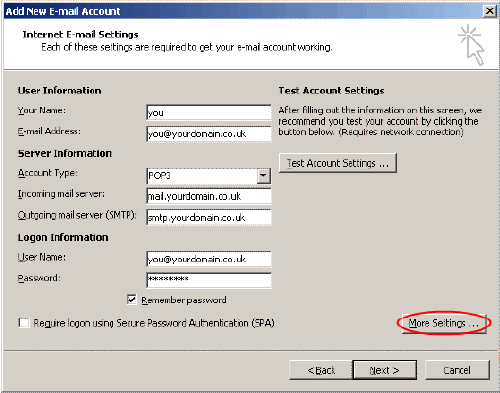
Task: Click the Internet E-mail Settings heading
Action: pyautogui.click(x=80, y=34)
